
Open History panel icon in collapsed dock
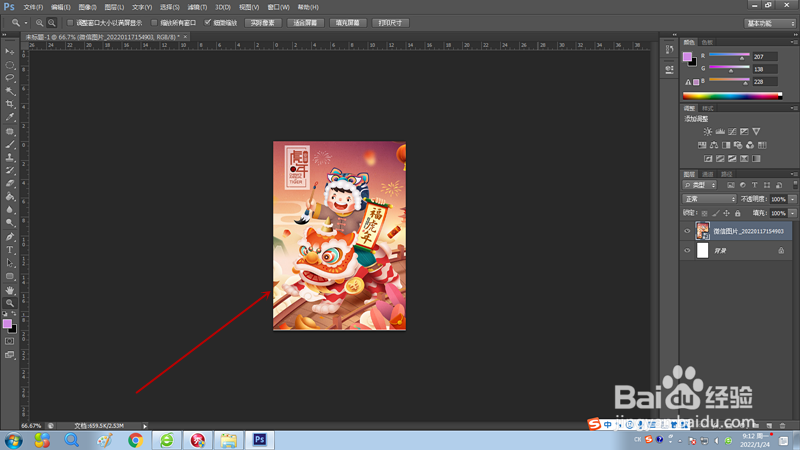click(670, 49)
